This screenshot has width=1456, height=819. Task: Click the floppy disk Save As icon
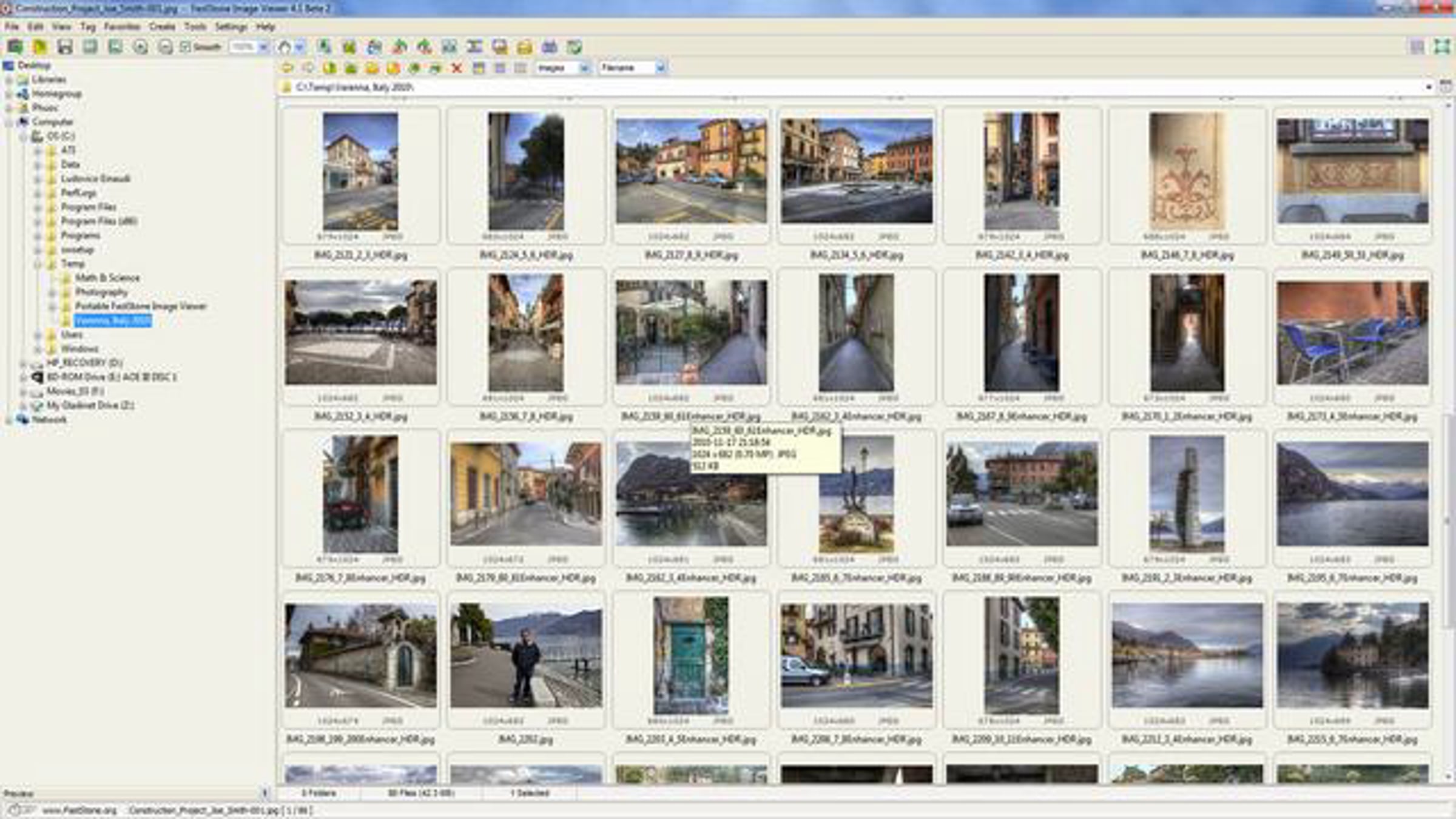(65, 47)
